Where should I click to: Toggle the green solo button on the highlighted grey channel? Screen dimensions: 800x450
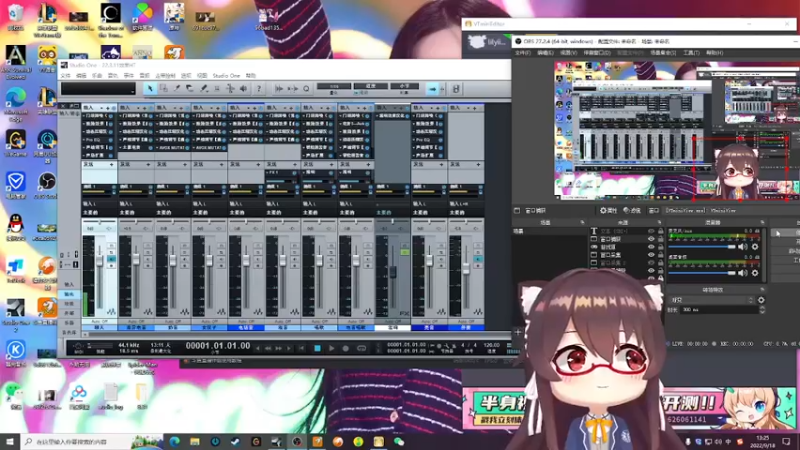[405, 252]
